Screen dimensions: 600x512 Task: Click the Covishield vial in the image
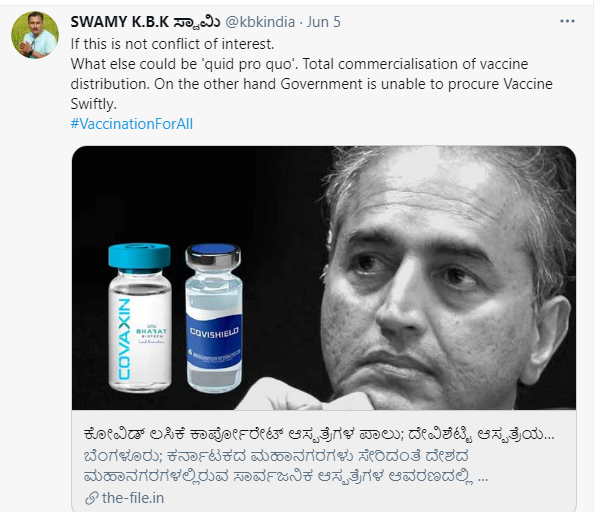click(214, 318)
